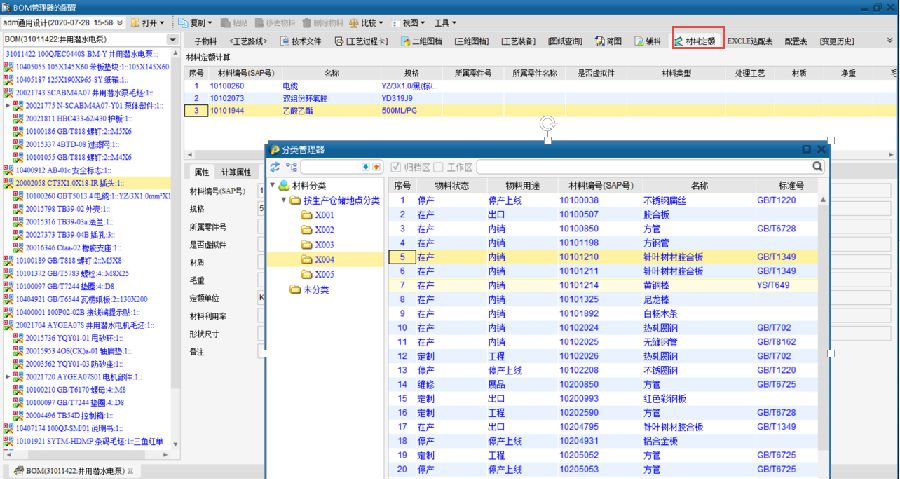Toggle the 归档区 checkbox
Viewport: 900px width, 479px height.
click(x=397, y=166)
